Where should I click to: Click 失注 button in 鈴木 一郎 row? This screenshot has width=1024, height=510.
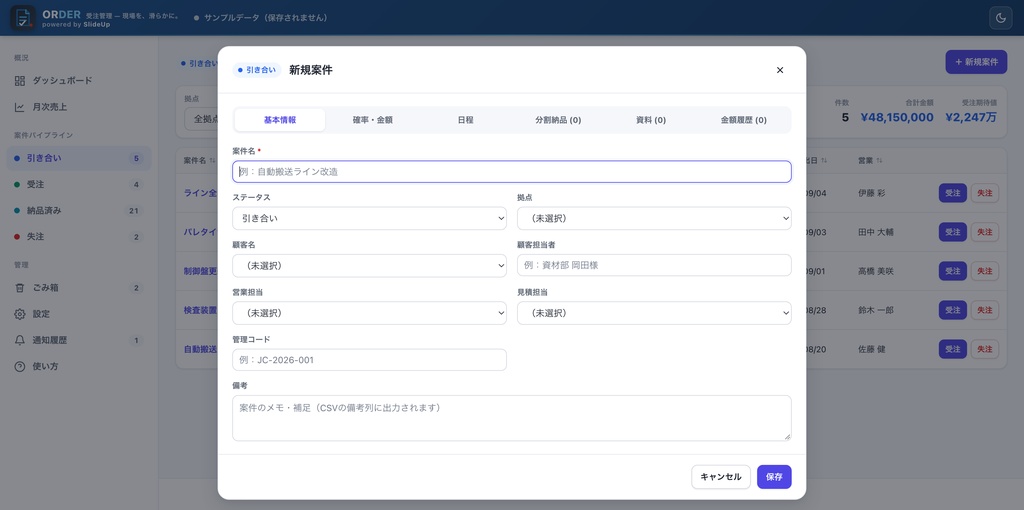tap(985, 310)
